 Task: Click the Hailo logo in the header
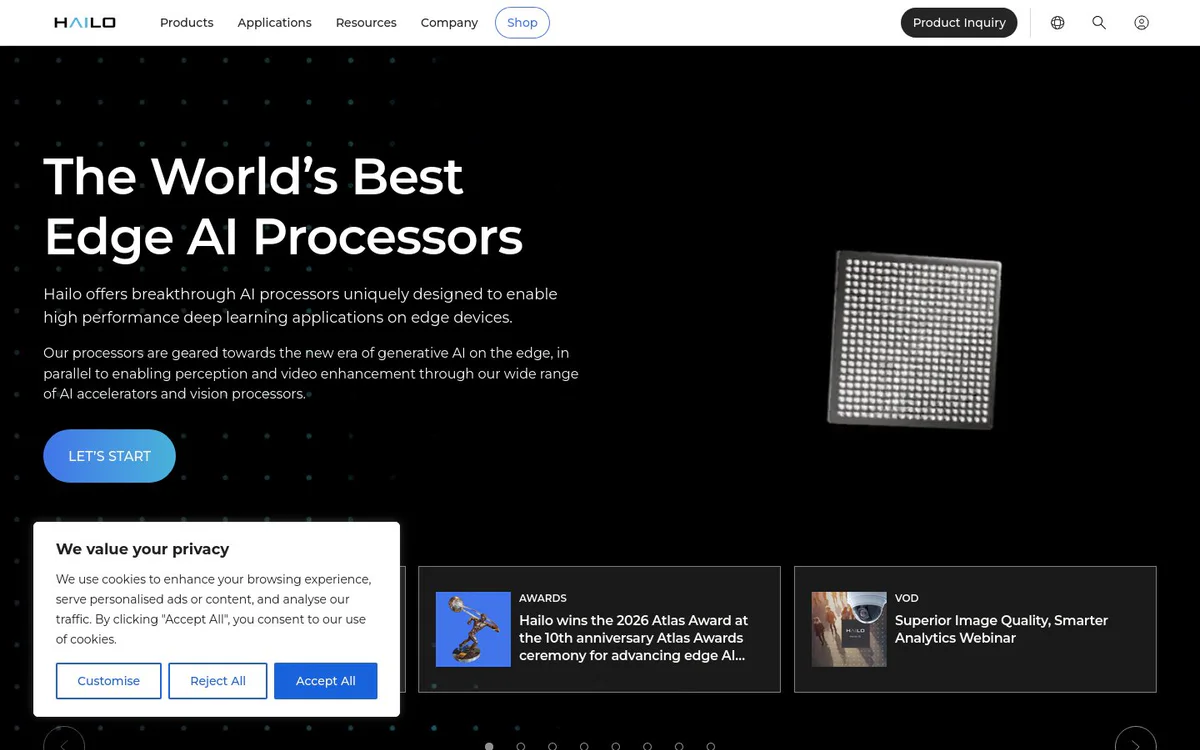pos(85,22)
